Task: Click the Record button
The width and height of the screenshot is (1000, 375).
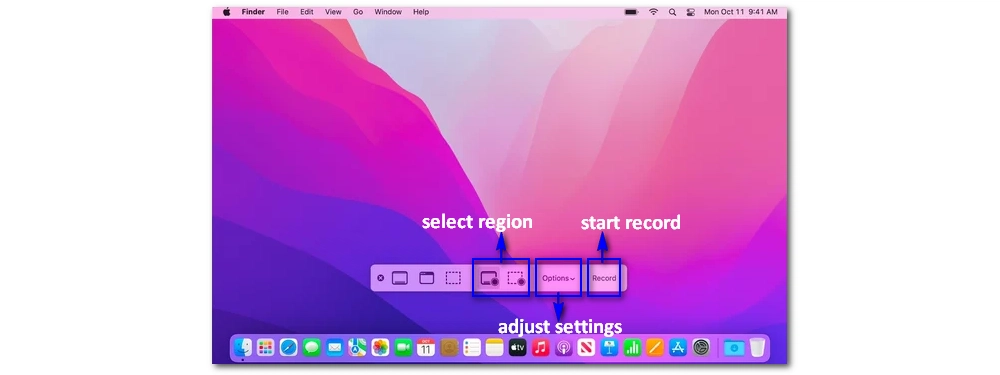Action: point(604,278)
